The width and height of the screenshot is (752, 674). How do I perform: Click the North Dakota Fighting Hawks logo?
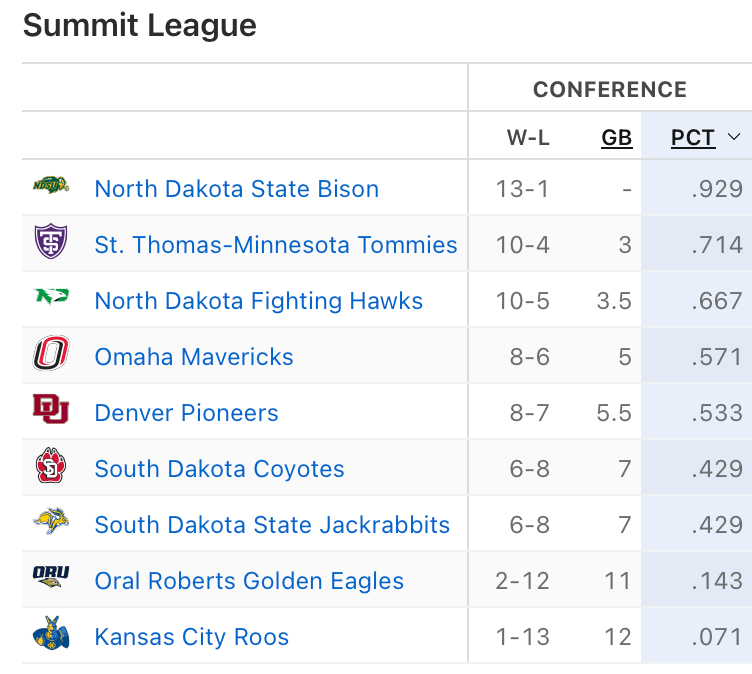50,297
